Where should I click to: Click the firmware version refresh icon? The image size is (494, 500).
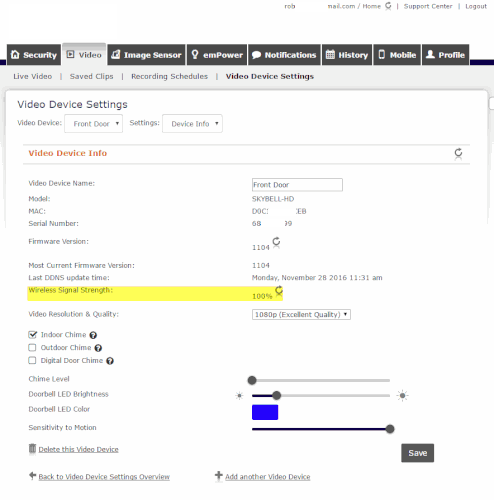(276, 241)
